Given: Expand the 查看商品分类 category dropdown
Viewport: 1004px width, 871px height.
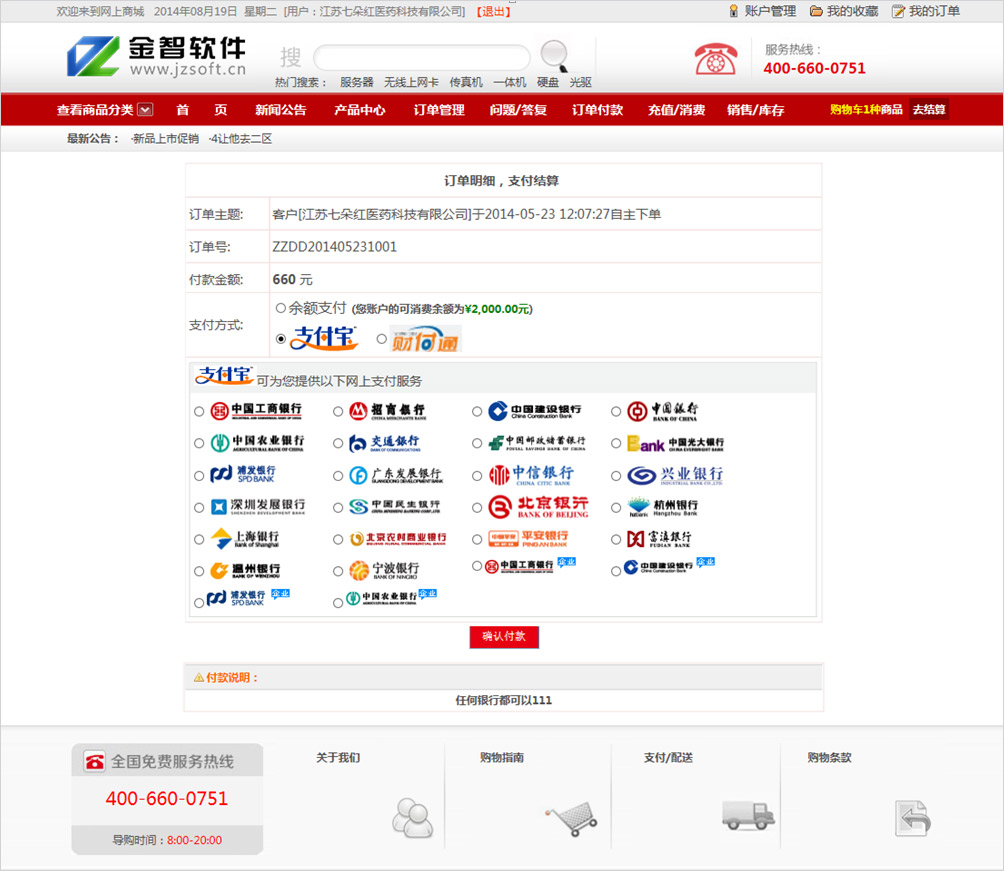Looking at the screenshot, I should pyautogui.click(x=105, y=110).
